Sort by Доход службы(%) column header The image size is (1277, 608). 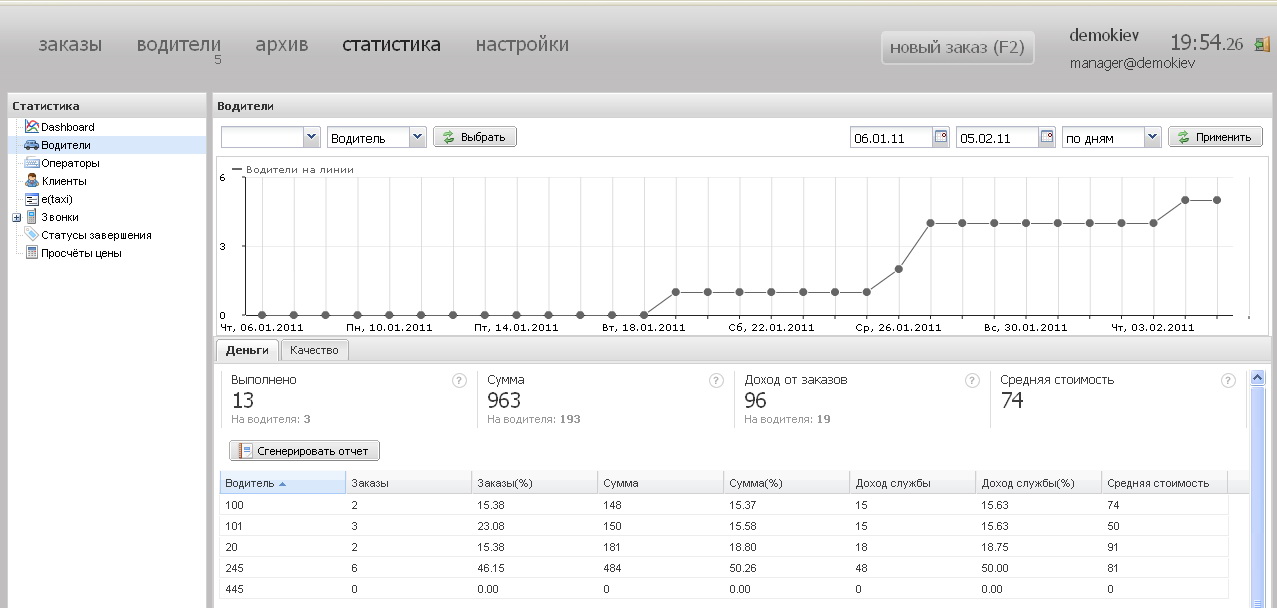pos(1039,483)
